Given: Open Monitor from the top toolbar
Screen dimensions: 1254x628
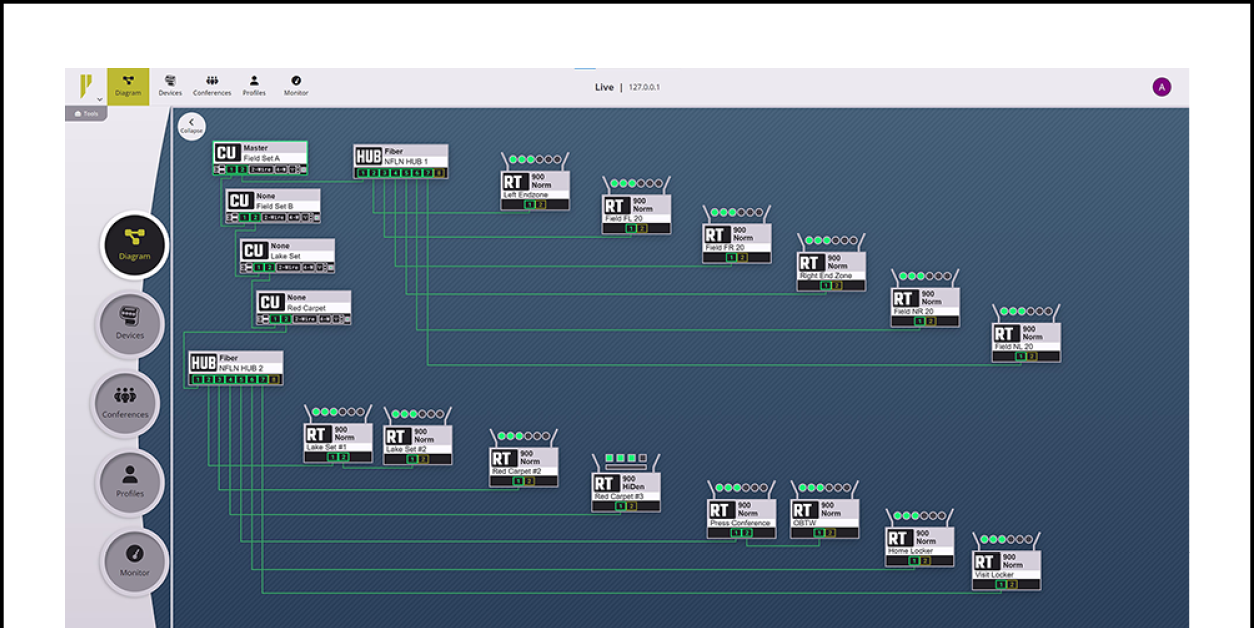Looking at the screenshot, I should click(296, 86).
